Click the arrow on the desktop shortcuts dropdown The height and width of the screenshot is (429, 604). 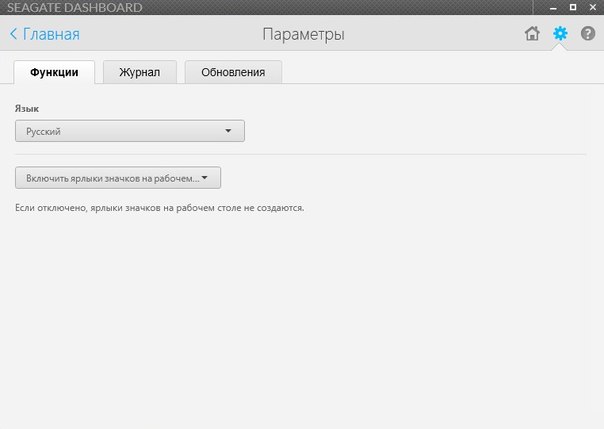[205, 178]
